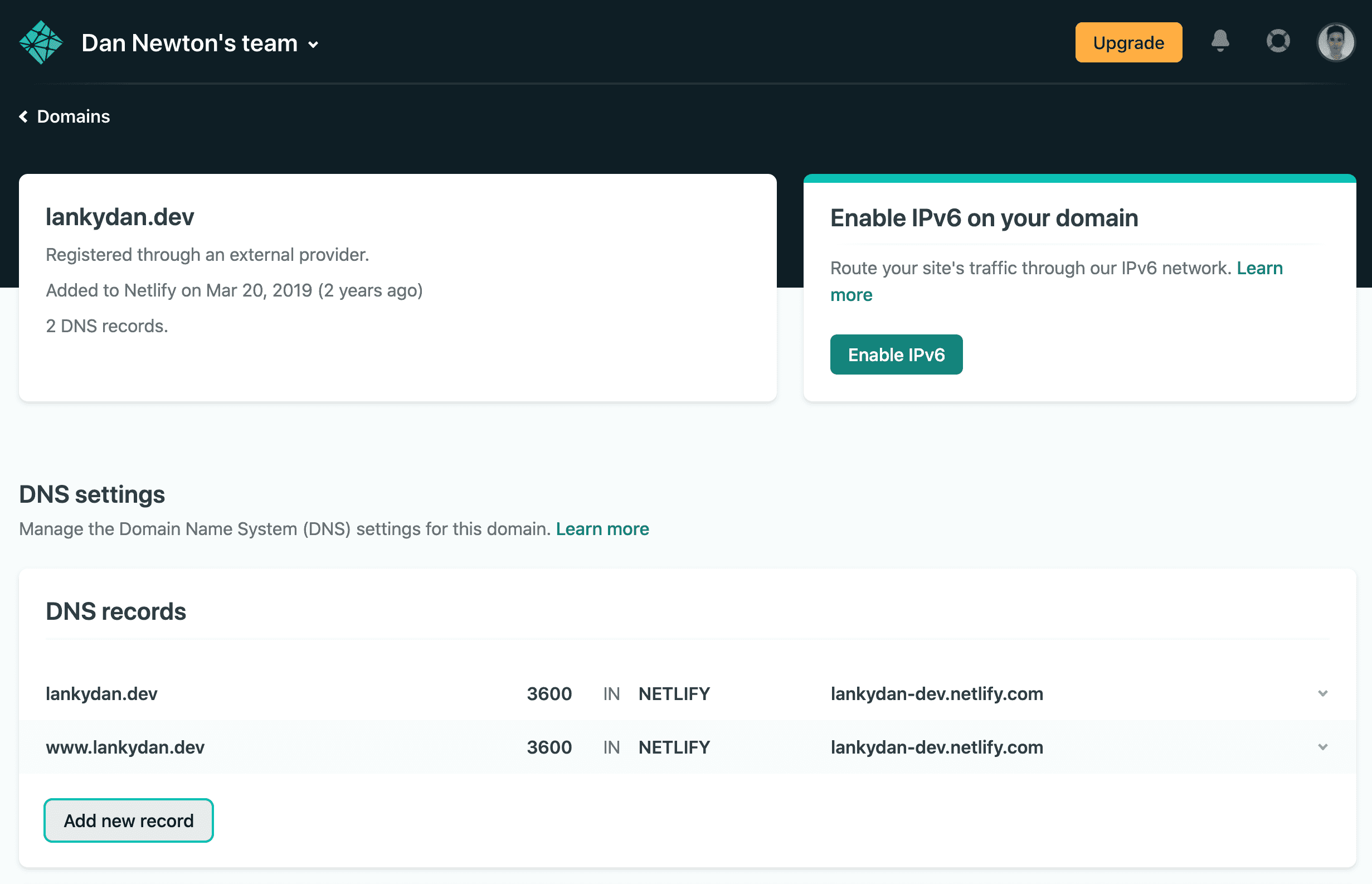Click the support lifebuoy icon
Screen dimensions: 1372x884
click(x=1278, y=42)
